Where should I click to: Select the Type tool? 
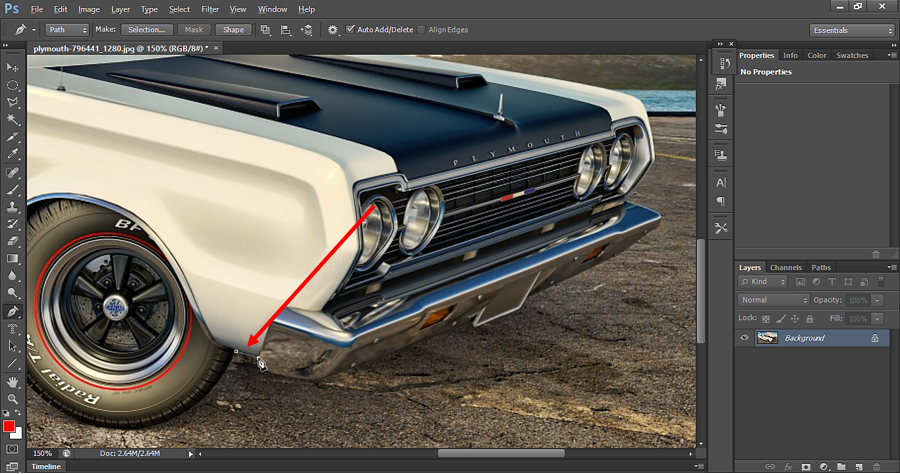coord(12,329)
